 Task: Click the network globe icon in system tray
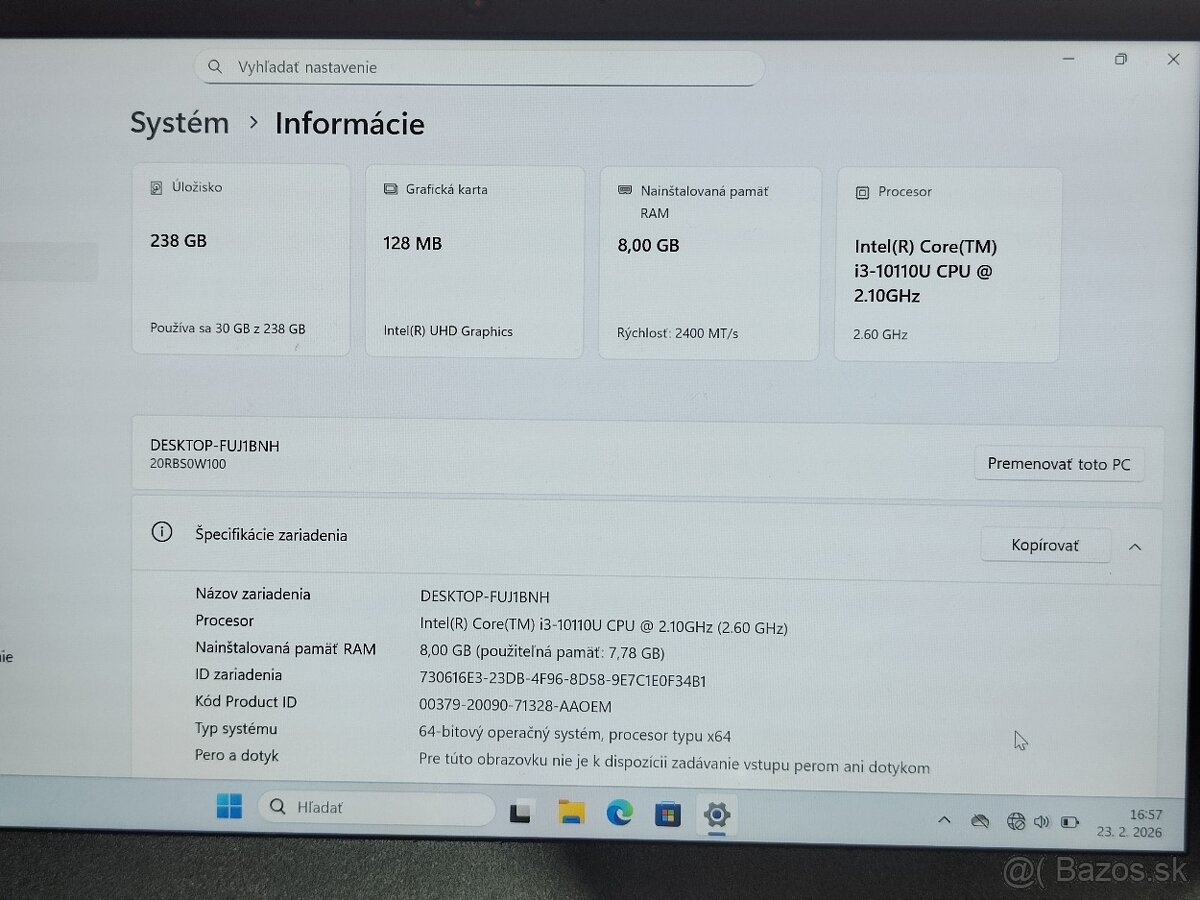point(1016,820)
